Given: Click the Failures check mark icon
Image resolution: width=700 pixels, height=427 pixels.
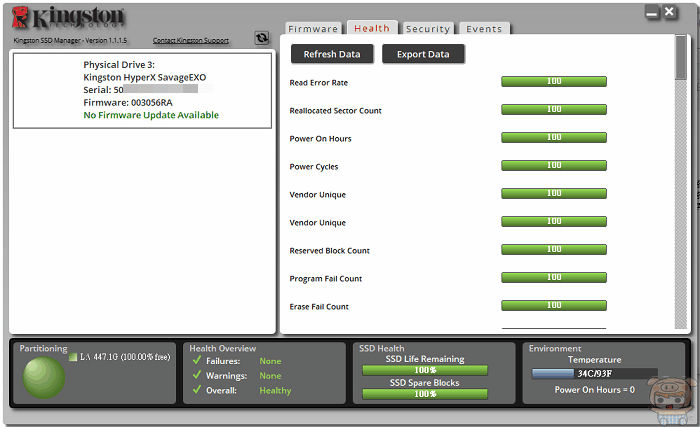Looking at the screenshot, I should point(196,360).
